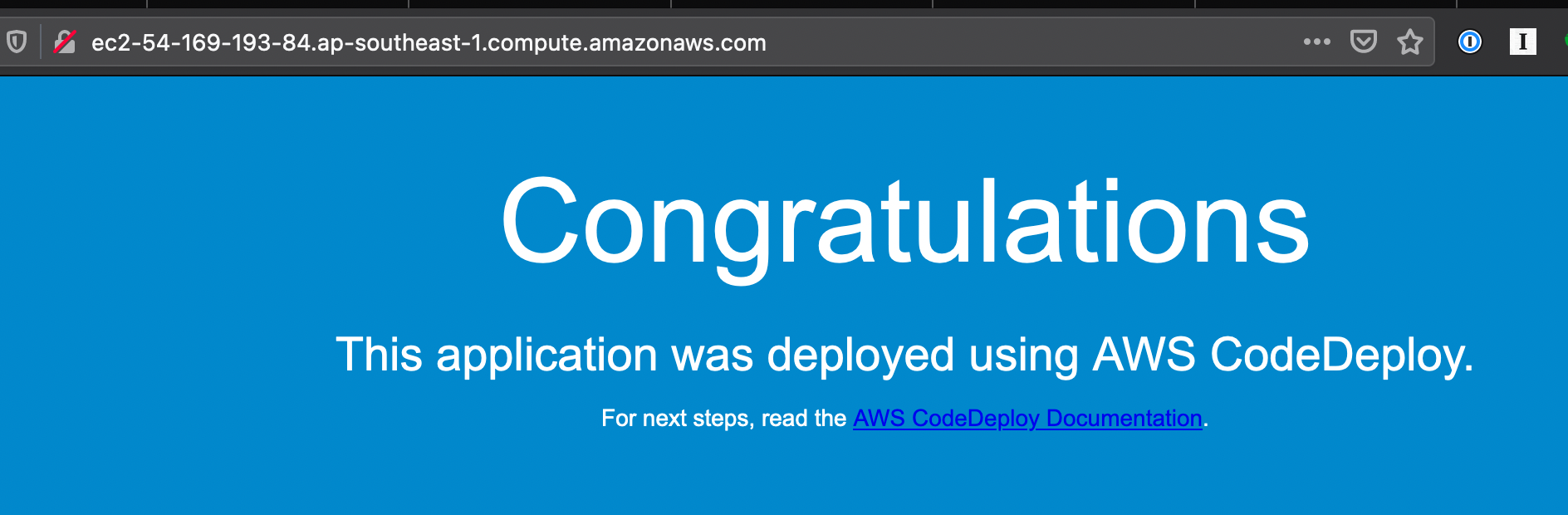Image resolution: width=1568 pixels, height=515 pixels.
Task: Open the AWS CodeDeploy Documentation link
Action: (1027, 418)
